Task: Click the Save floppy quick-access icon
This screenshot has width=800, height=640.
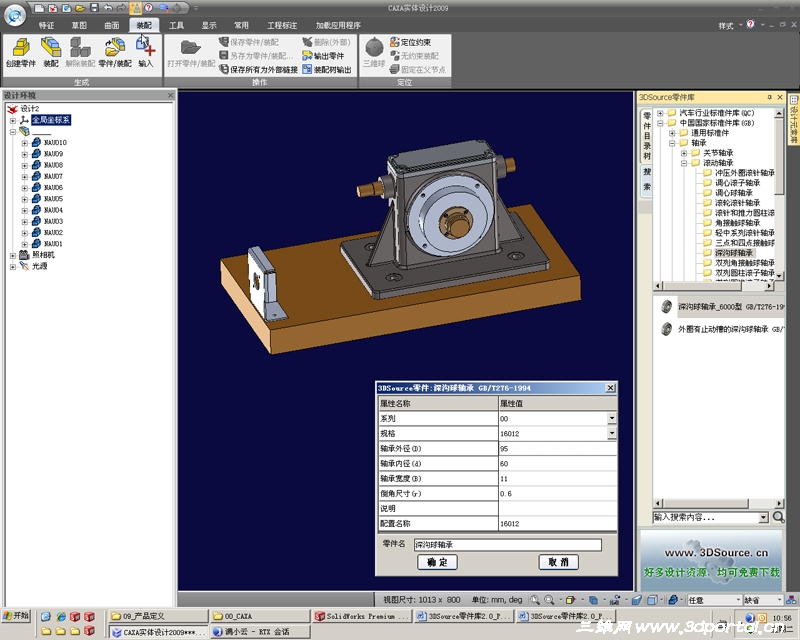Action: [94, 8]
